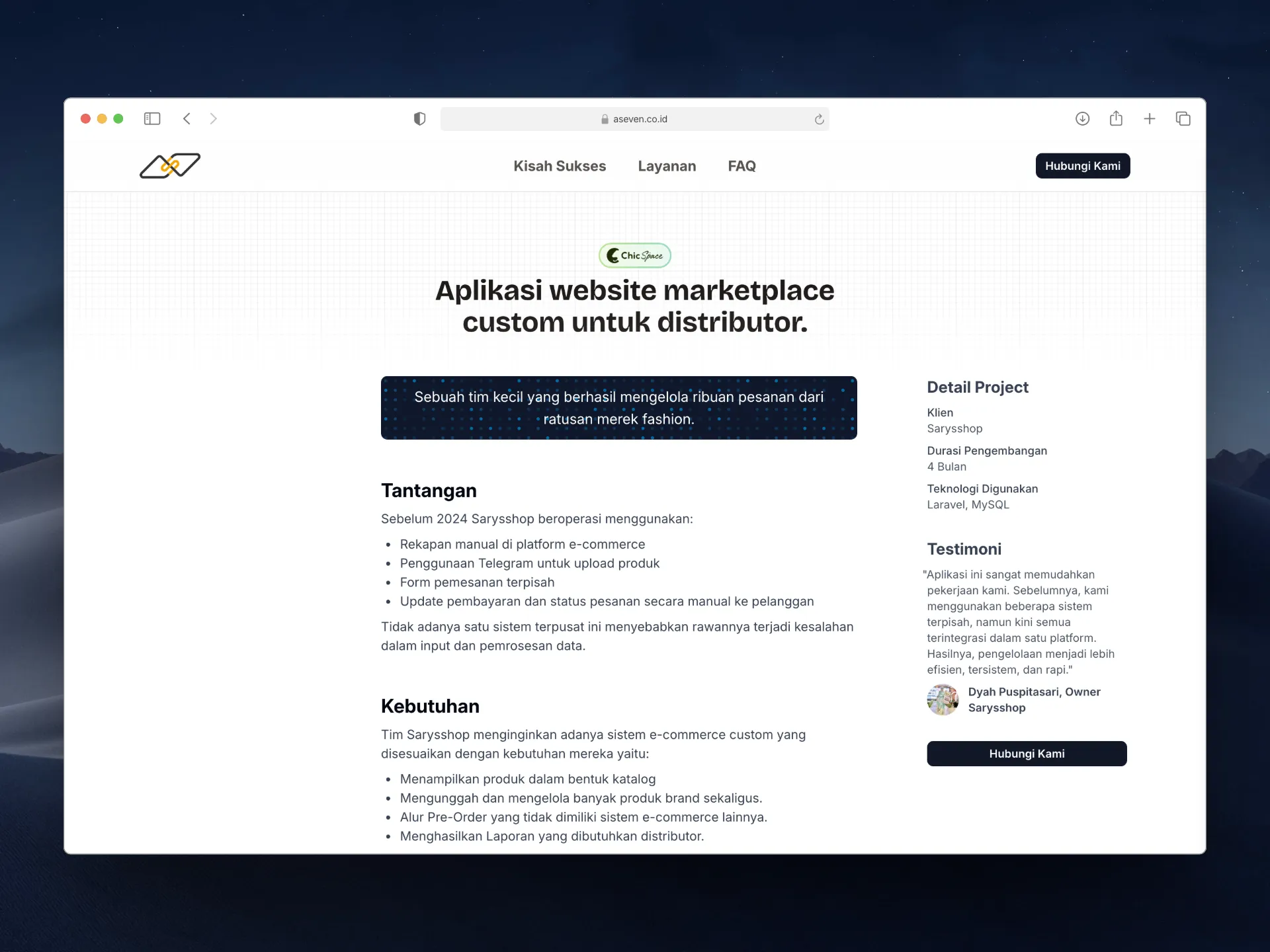Screen dimensions: 1270x952
Task: Click the client name Sarysshop under Klien
Action: click(954, 428)
